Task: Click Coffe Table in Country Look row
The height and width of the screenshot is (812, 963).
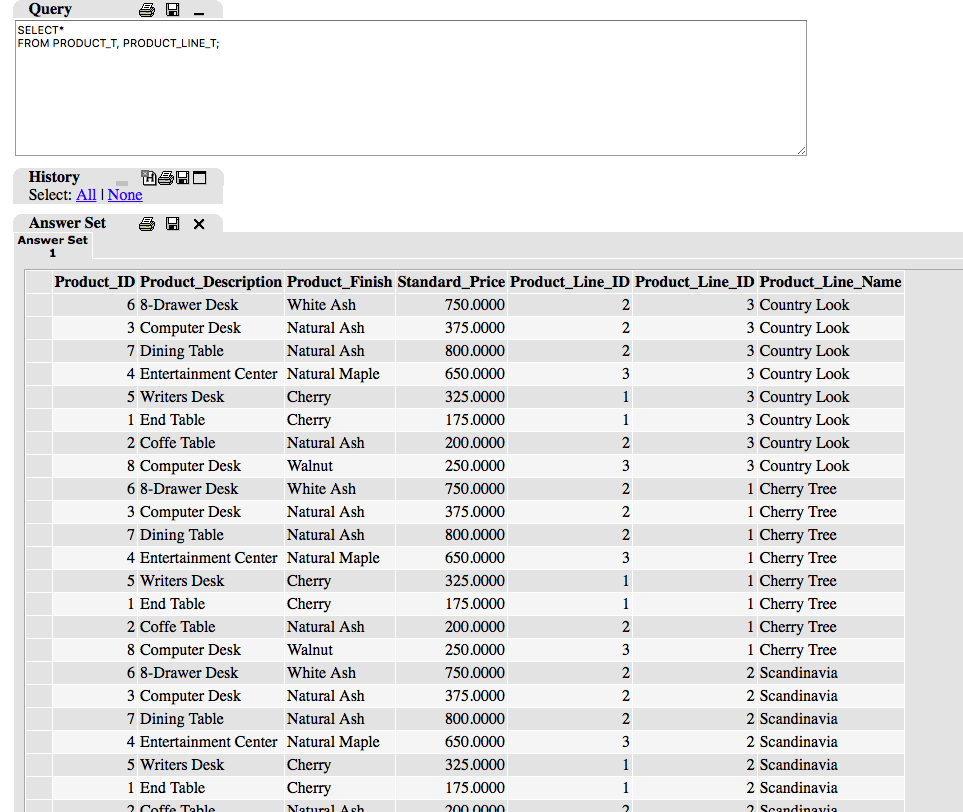Action: [177, 443]
